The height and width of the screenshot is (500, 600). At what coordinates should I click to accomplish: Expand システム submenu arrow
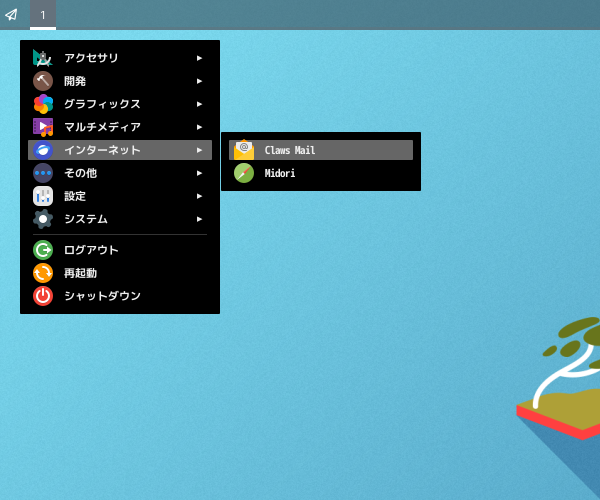point(199,219)
